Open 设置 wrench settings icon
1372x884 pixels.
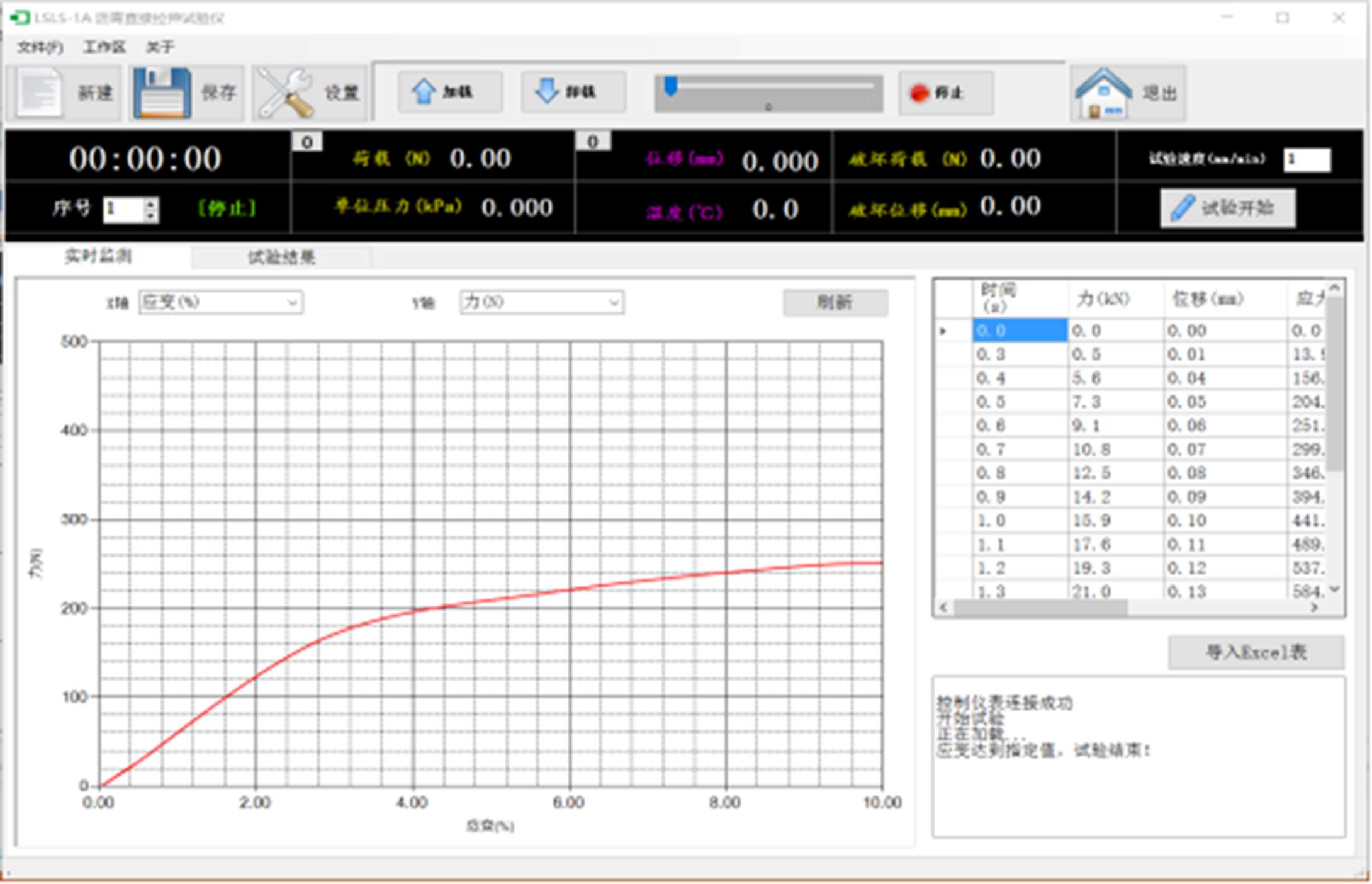[x=286, y=93]
